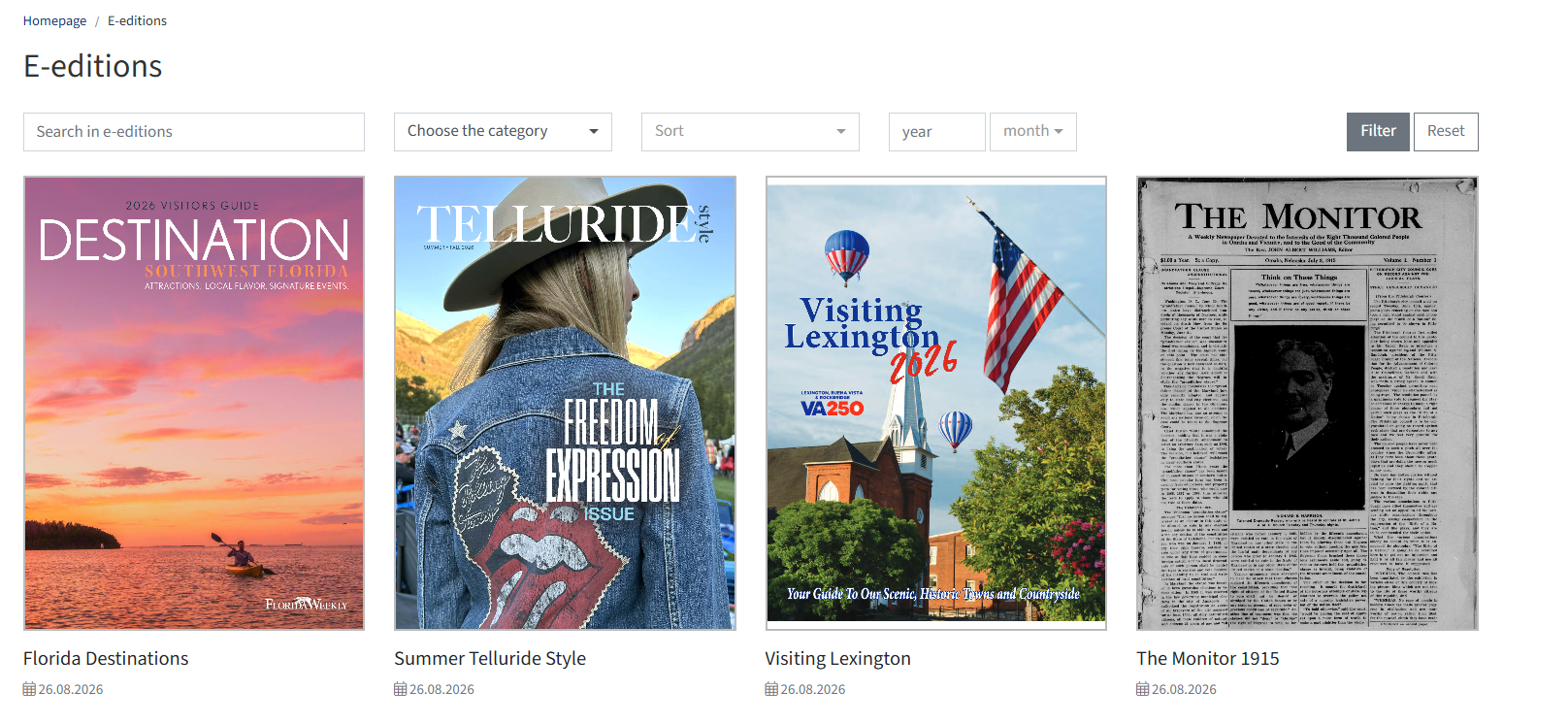The width and height of the screenshot is (1568, 724).
Task: Click The Monitor 1915 title link
Action: click(x=1208, y=658)
